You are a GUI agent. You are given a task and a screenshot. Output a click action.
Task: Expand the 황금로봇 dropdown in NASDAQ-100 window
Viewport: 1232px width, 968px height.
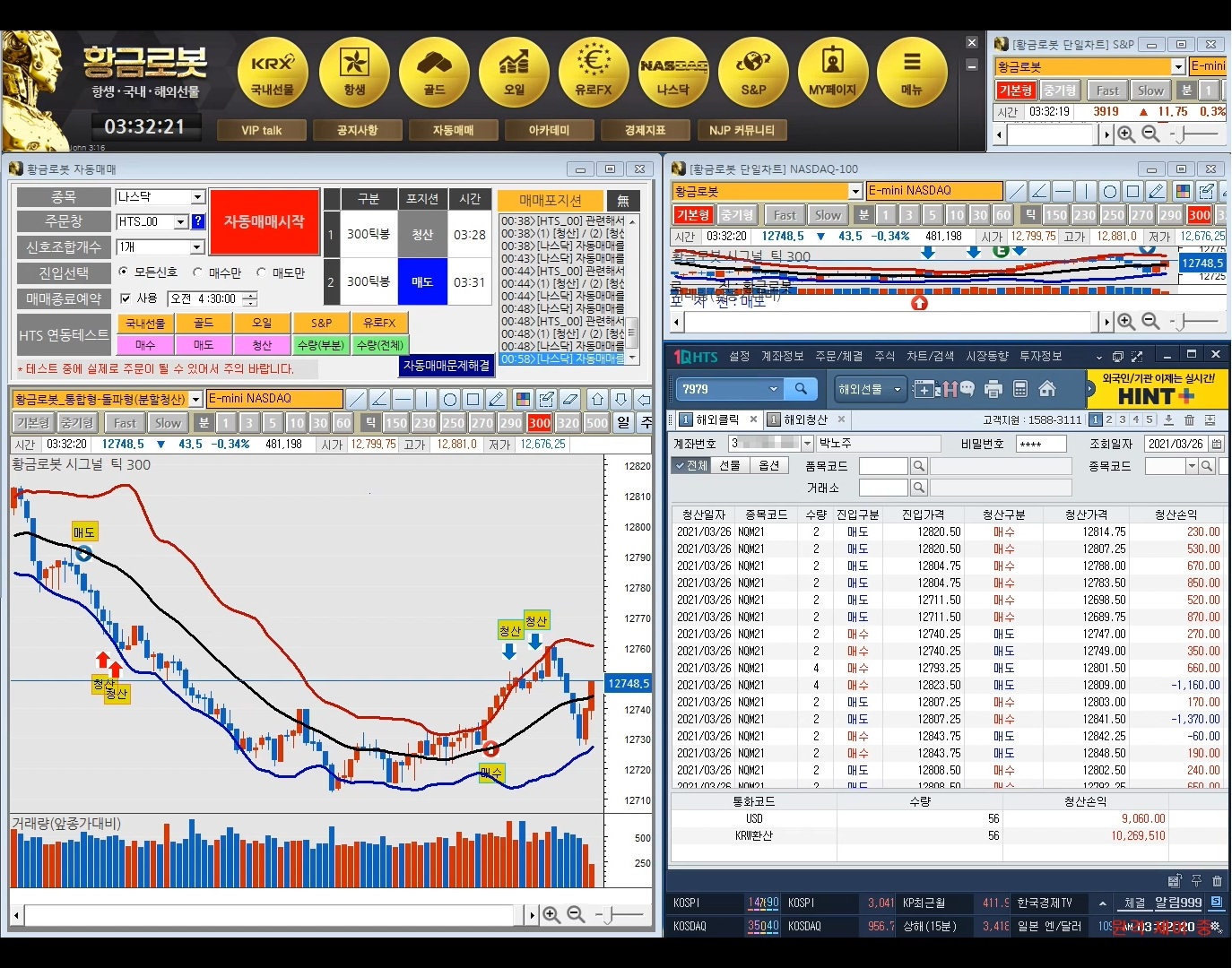pyautogui.click(x=855, y=191)
